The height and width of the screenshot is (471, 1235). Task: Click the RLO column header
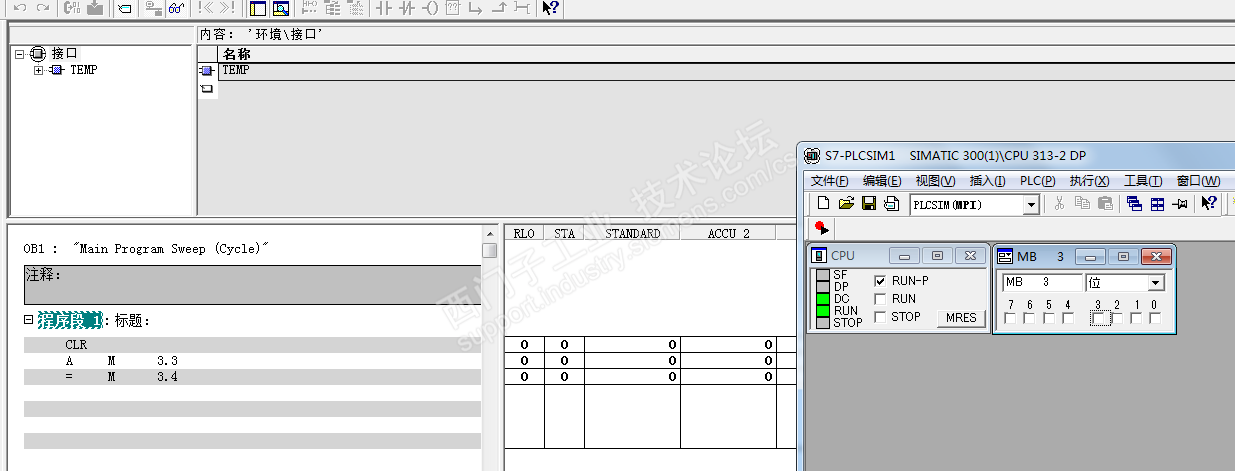pyautogui.click(x=524, y=233)
